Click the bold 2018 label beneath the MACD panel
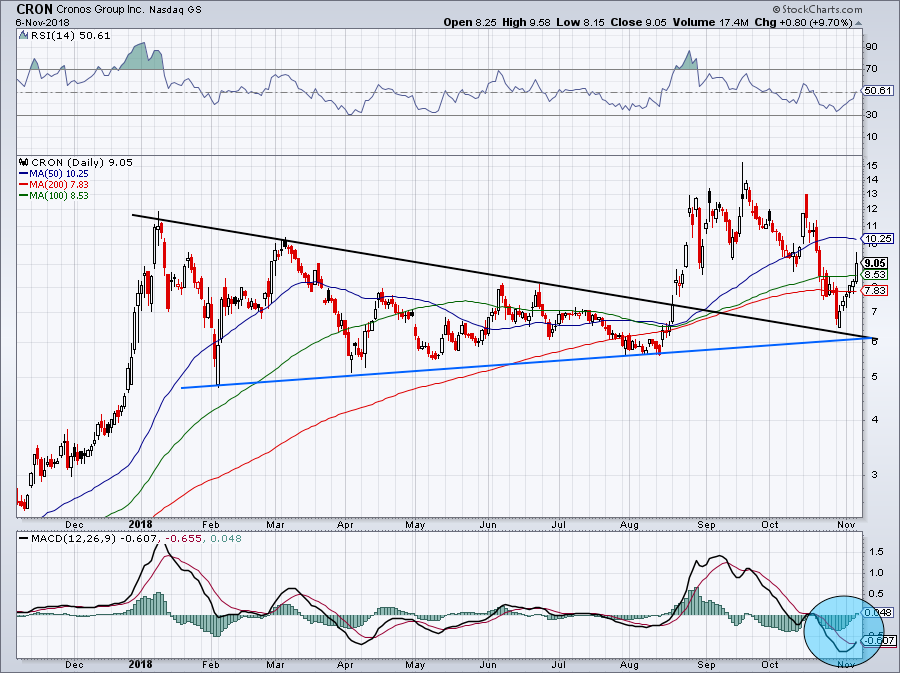Screen dimensions: 900x673 (x=141, y=664)
